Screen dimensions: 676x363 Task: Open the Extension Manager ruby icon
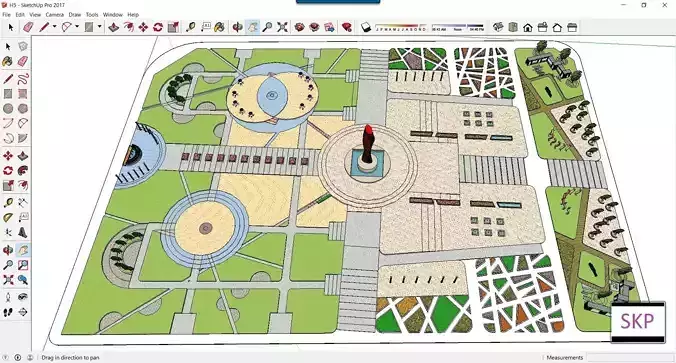tap(347, 27)
